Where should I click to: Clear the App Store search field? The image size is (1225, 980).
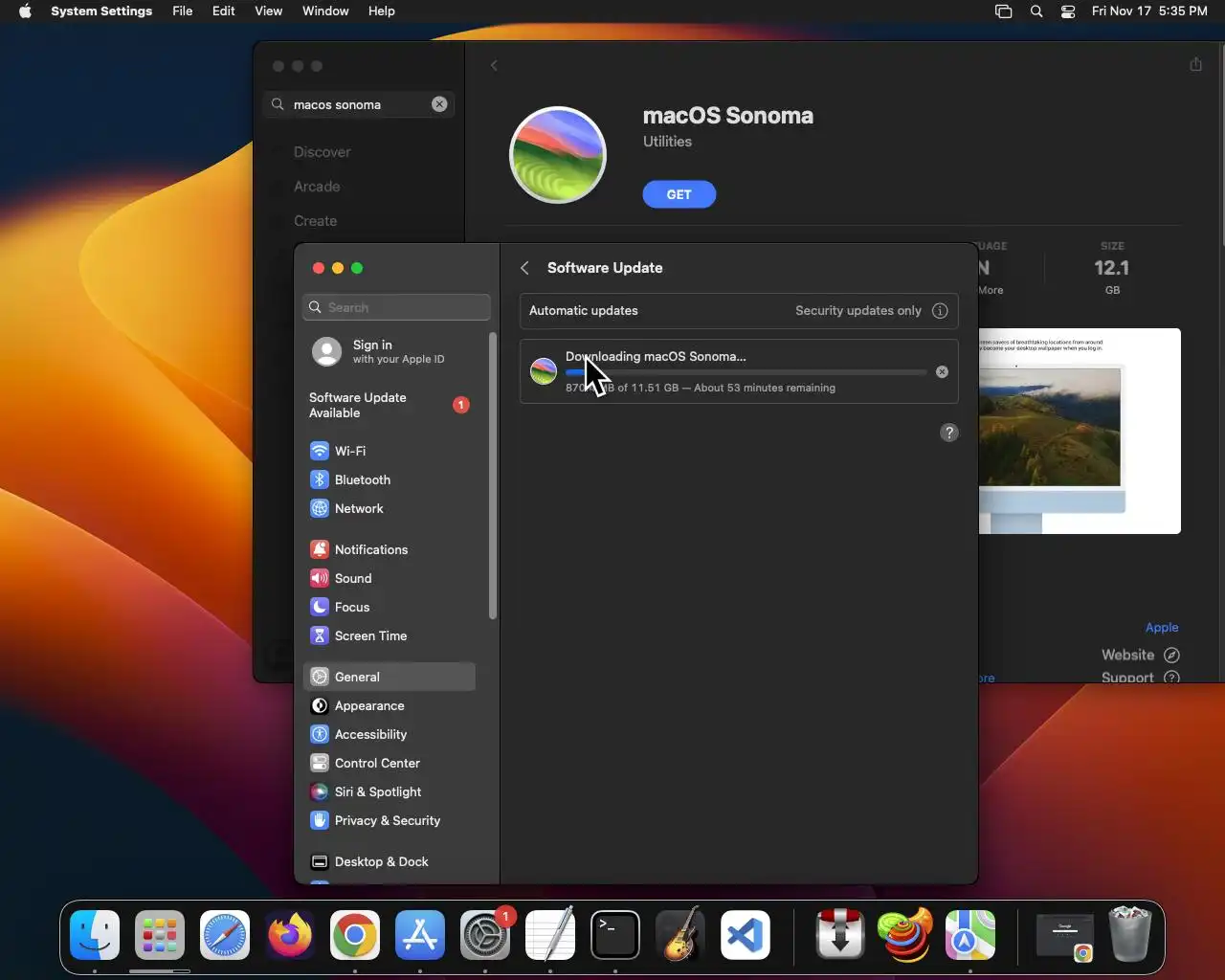click(x=439, y=104)
